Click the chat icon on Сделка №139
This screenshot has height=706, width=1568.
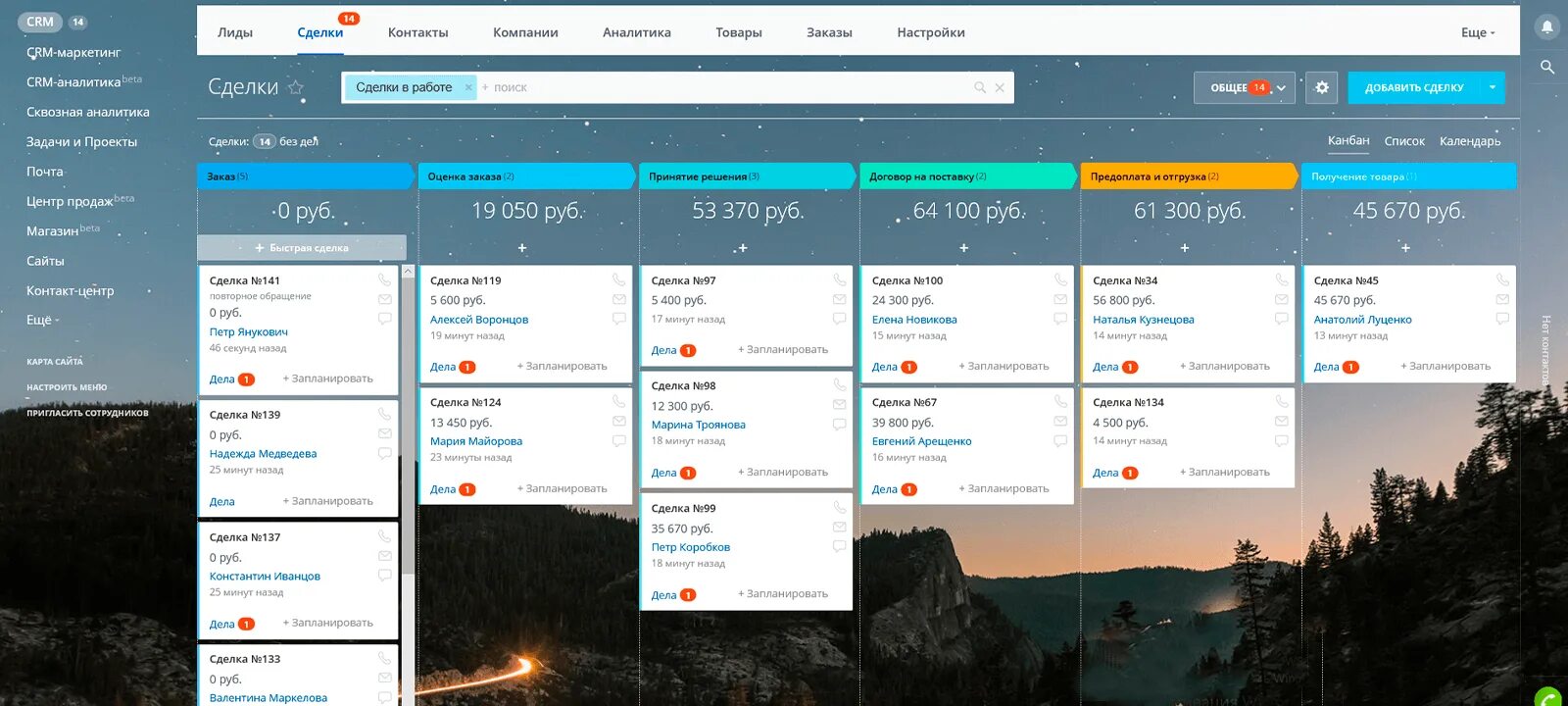[384, 453]
